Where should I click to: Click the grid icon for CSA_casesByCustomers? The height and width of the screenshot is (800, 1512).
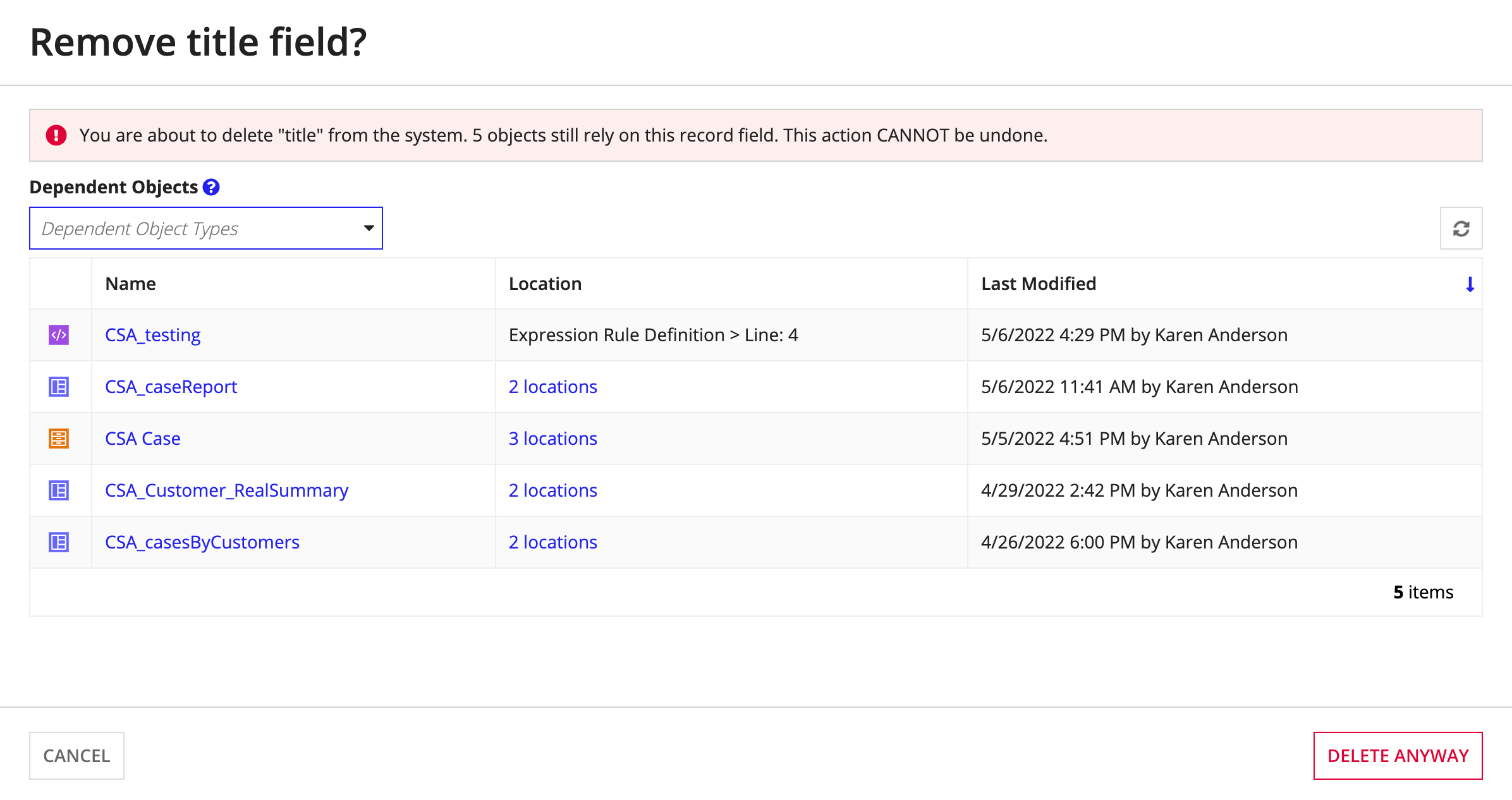pyautogui.click(x=60, y=542)
